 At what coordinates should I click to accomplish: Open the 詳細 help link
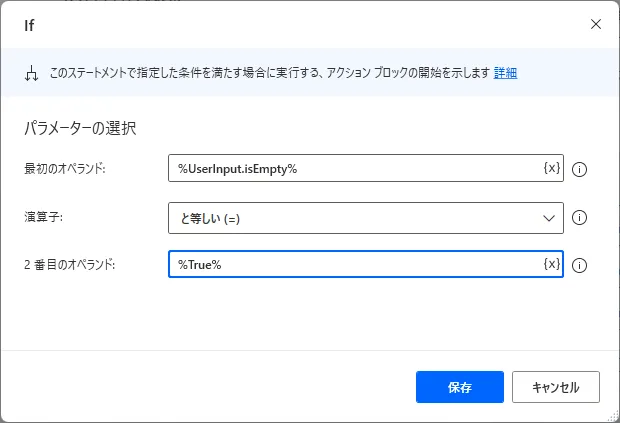[505, 73]
